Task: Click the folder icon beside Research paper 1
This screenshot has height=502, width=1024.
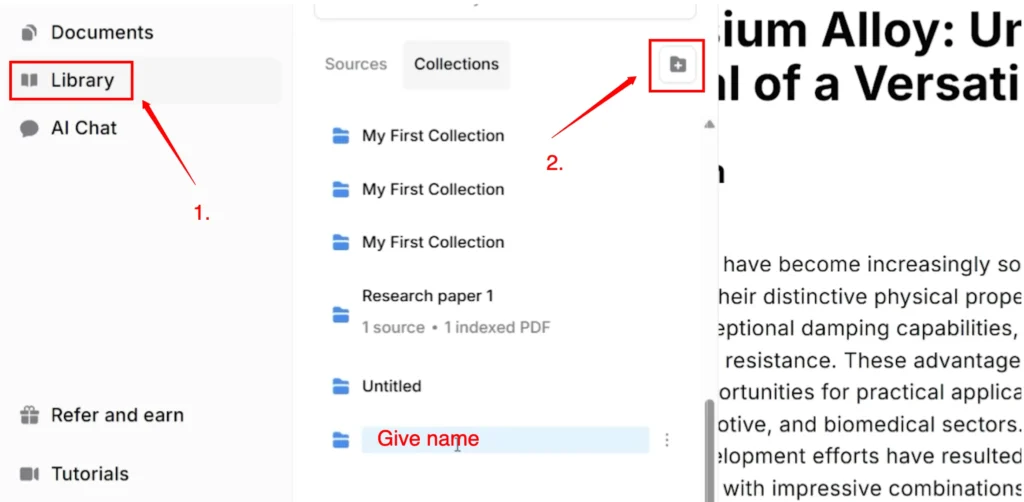Action: coord(341,315)
